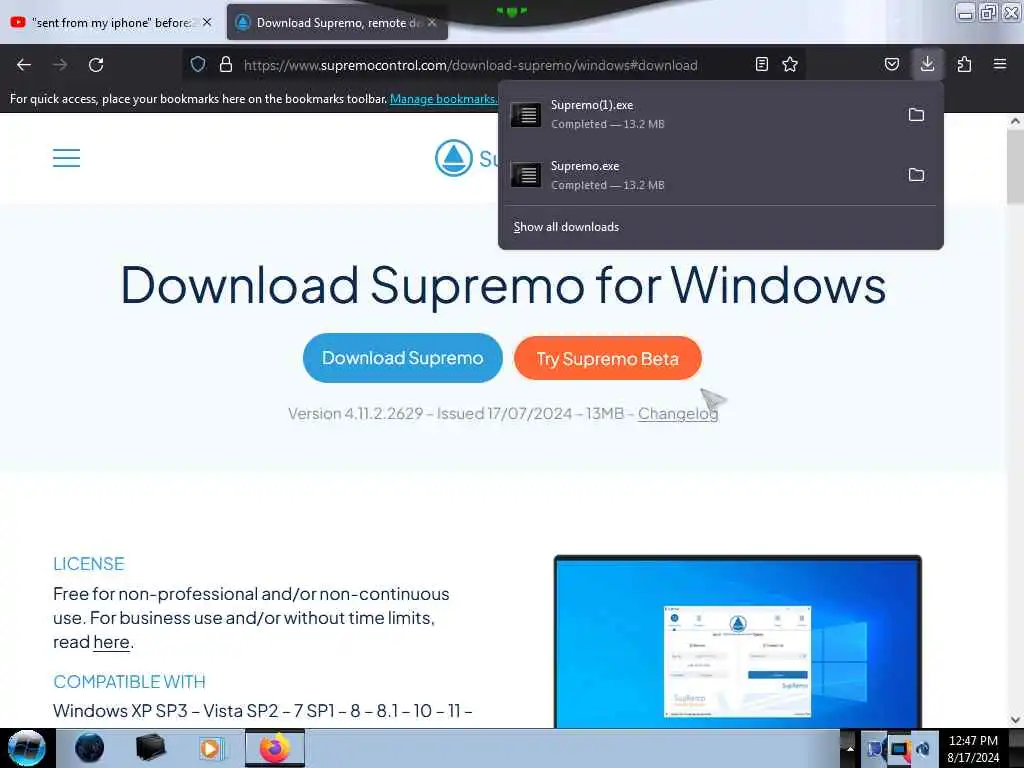Click Show all downloads
1024x768 pixels.
[x=566, y=227]
